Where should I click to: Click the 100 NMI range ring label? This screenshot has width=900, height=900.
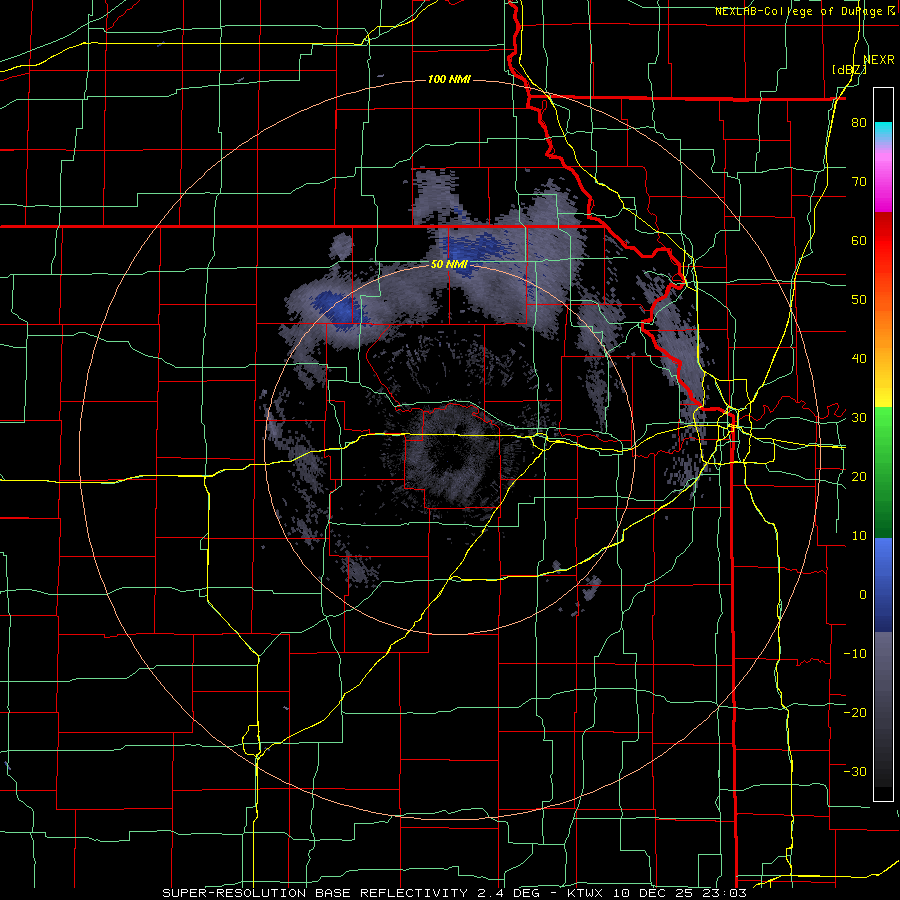pos(449,79)
